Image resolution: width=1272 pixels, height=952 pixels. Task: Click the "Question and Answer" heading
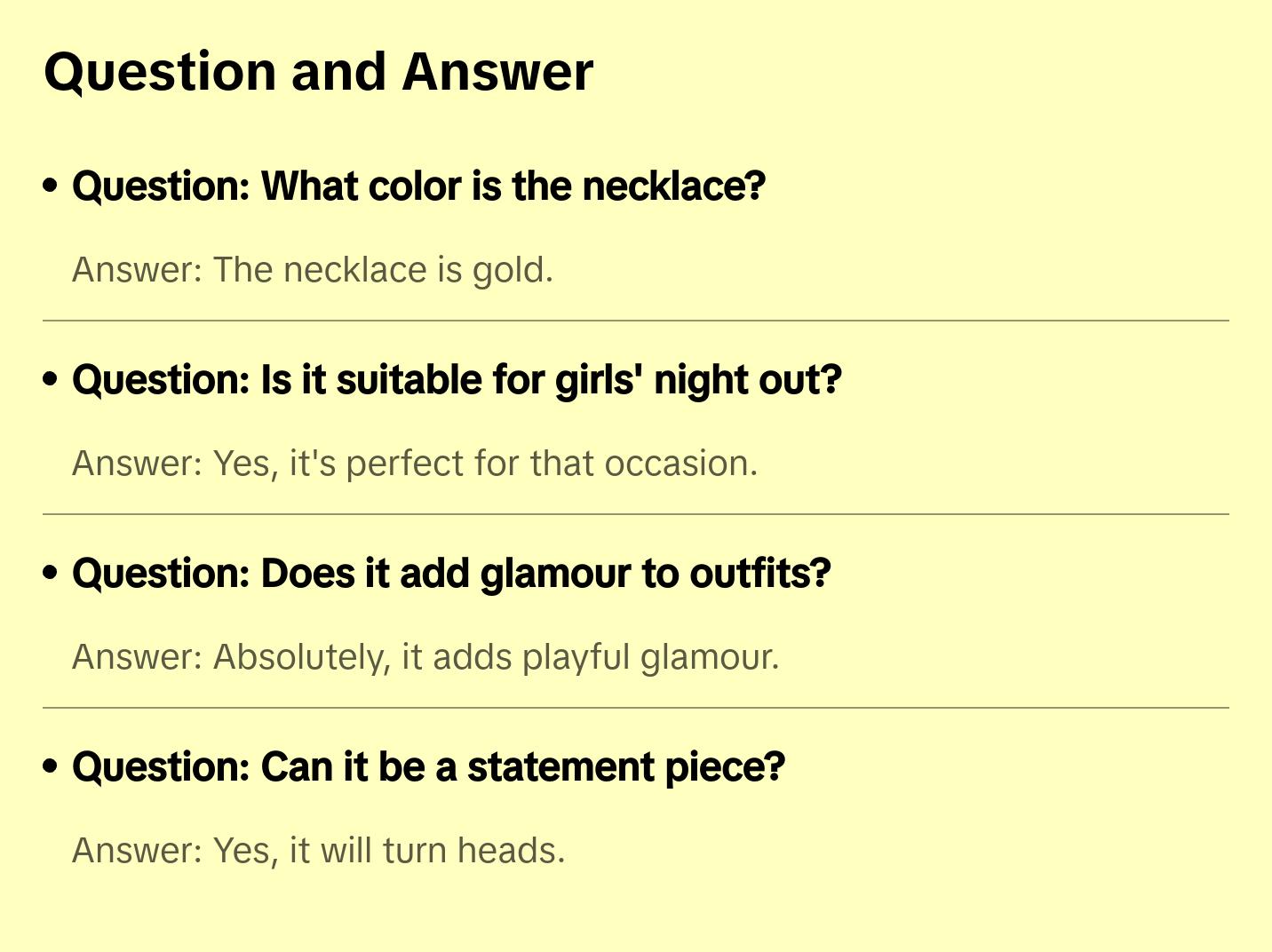(x=319, y=71)
